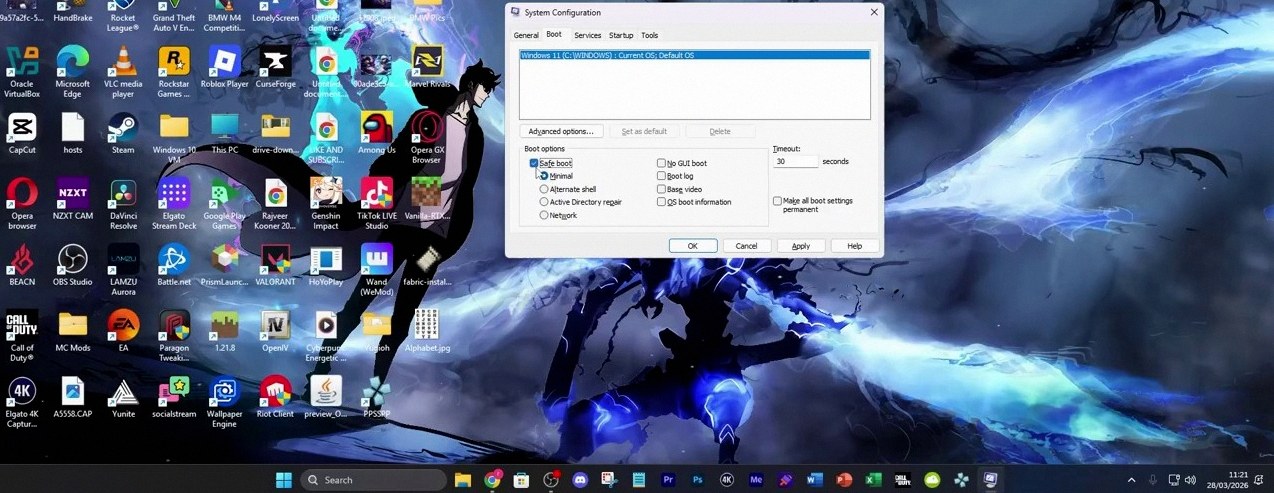1274x493 pixels.
Task: Select the Alternate shell radio option
Action: 544,189
